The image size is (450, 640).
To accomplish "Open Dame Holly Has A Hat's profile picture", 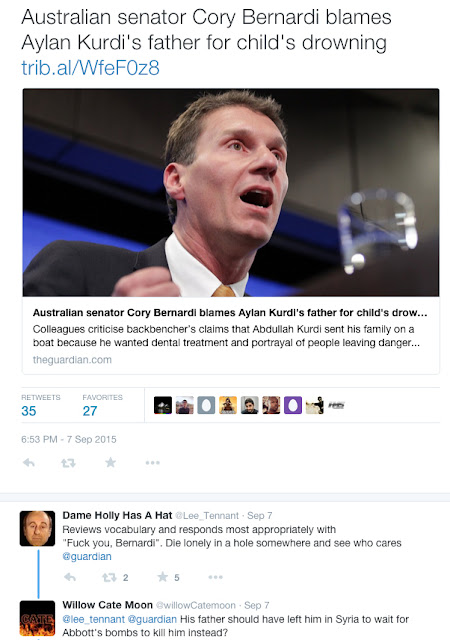I will [x=37, y=528].
